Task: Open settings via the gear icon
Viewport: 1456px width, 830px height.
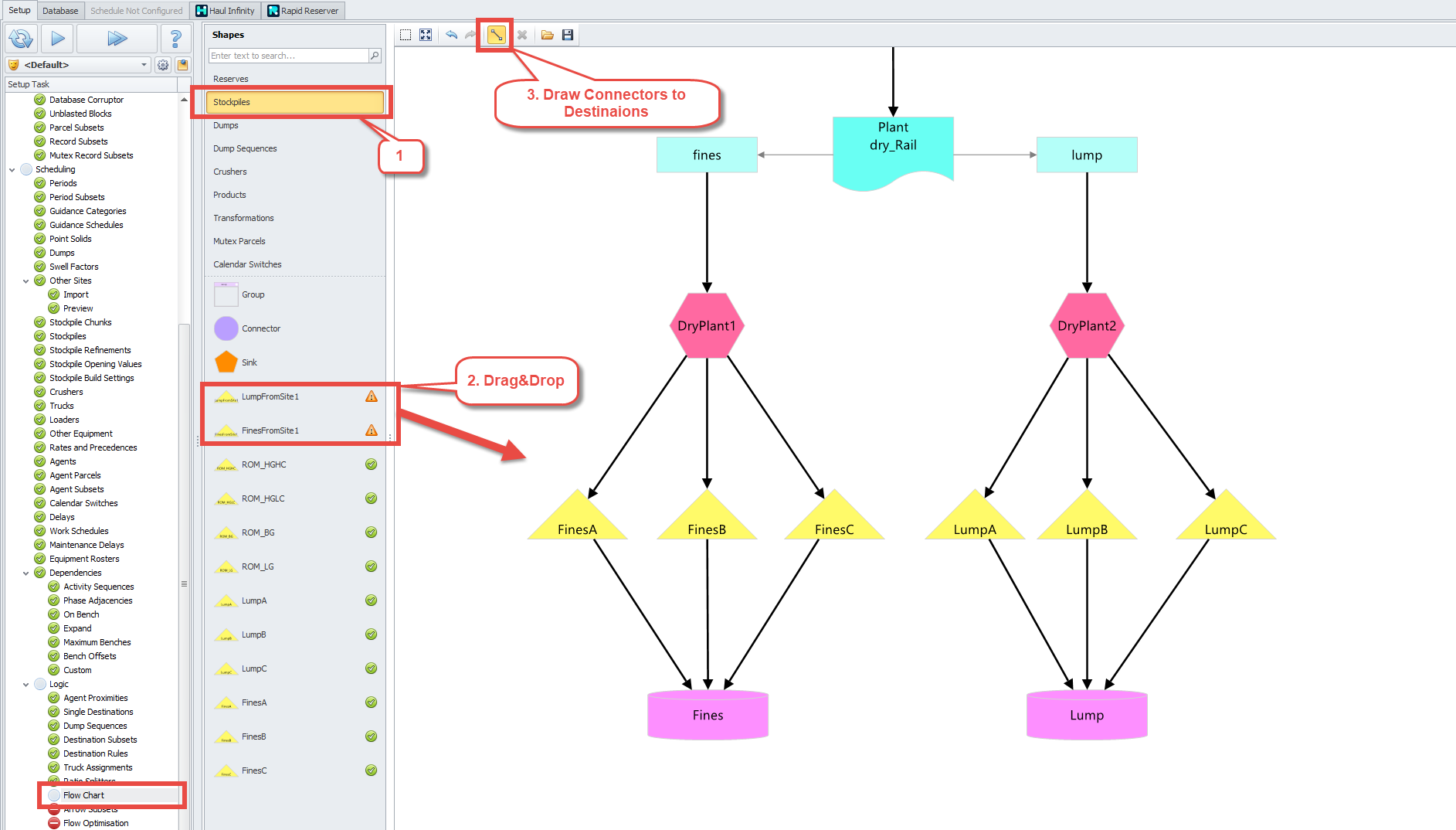Action: (x=163, y=65)
